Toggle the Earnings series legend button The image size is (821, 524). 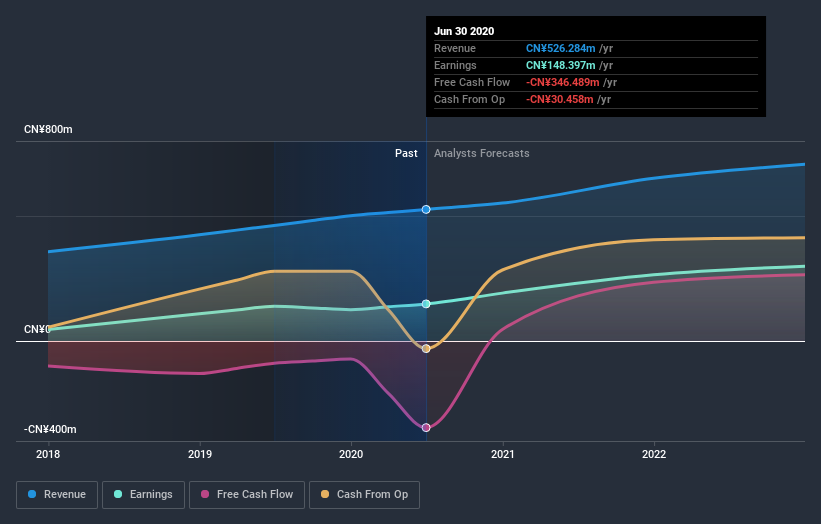point(143,495)
